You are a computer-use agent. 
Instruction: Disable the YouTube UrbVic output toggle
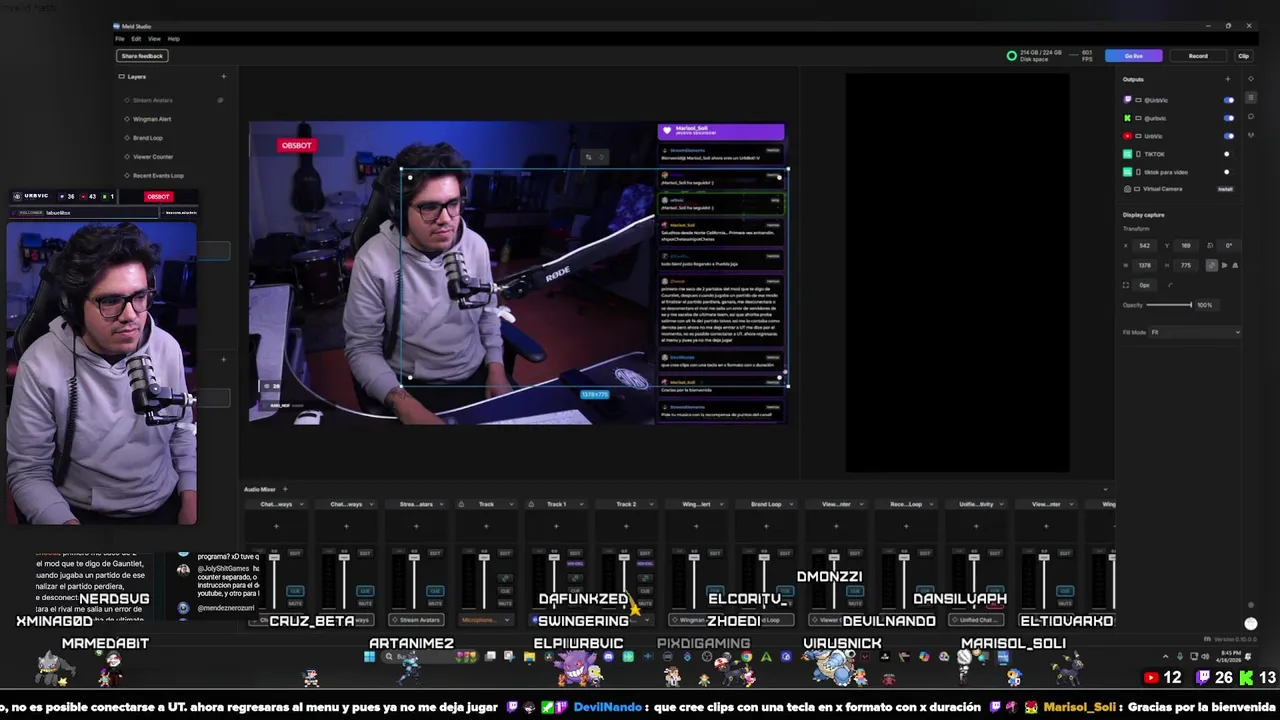pos(1228,136)
